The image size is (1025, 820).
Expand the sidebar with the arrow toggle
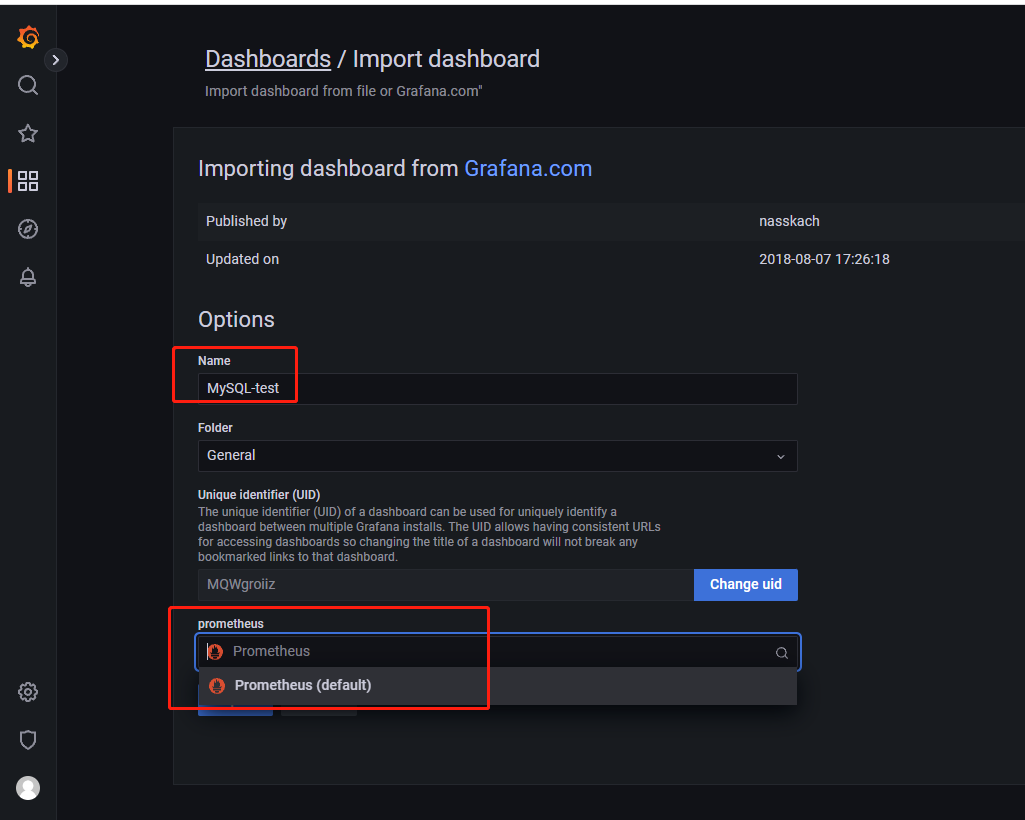pos(56,60)
